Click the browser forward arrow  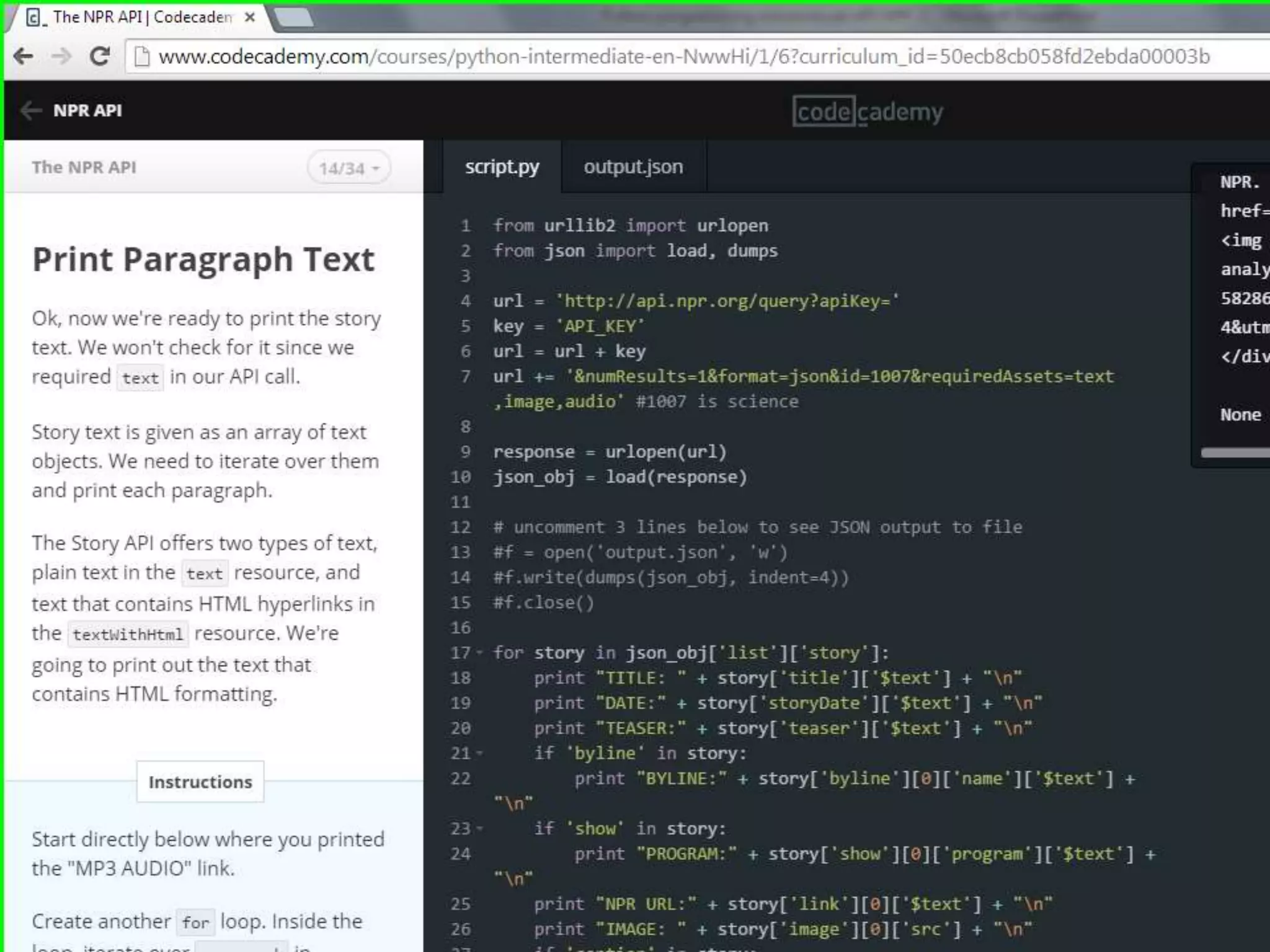(61, 56)
